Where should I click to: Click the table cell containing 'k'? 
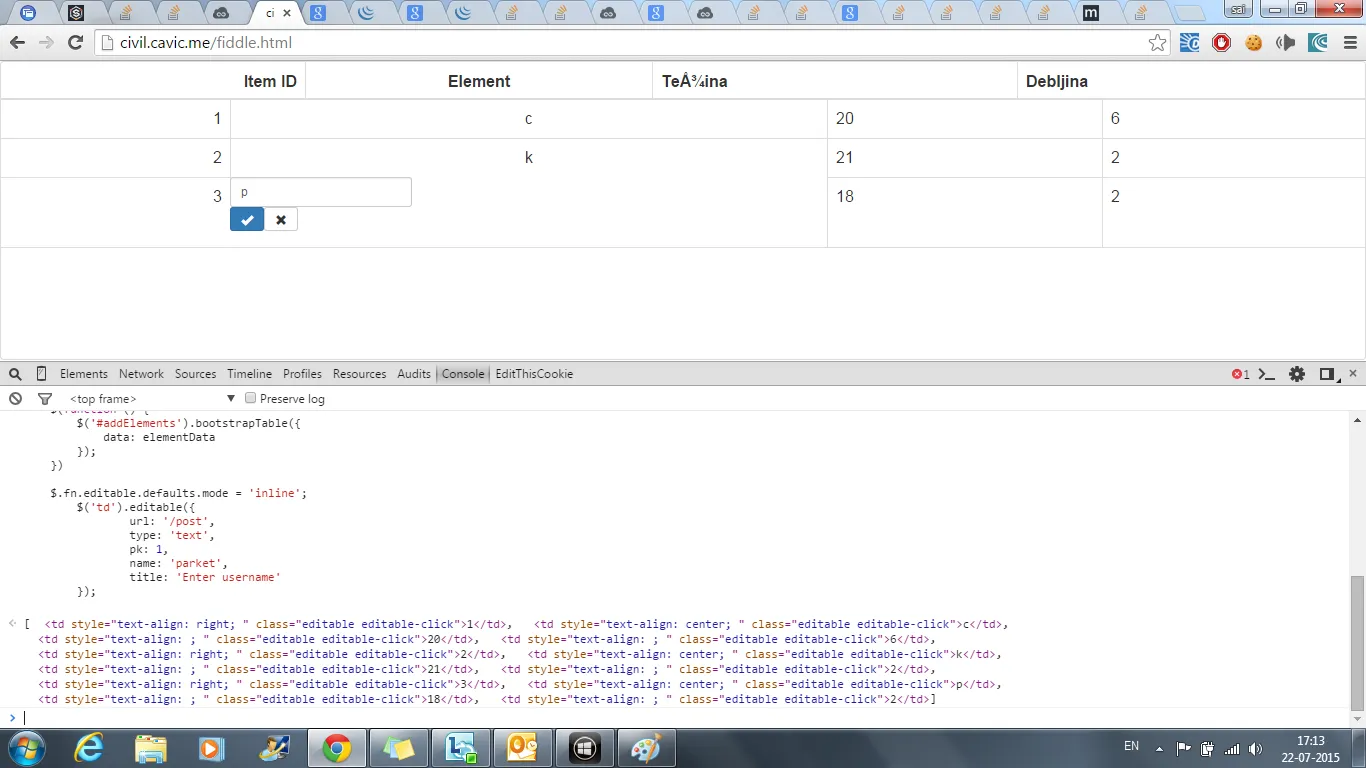[x=529, y=158]
